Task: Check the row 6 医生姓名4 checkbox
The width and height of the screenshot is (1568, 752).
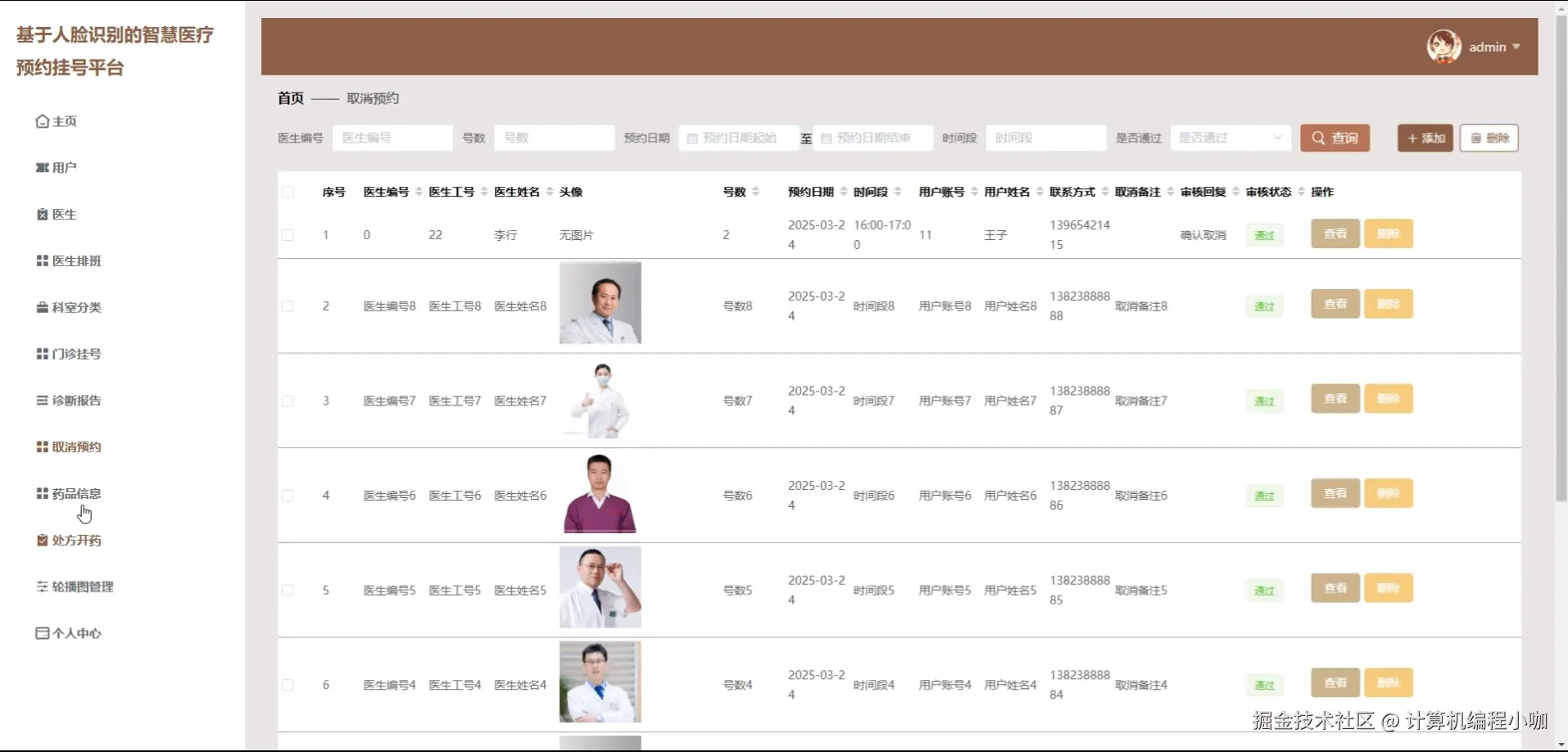Action: 288,685
